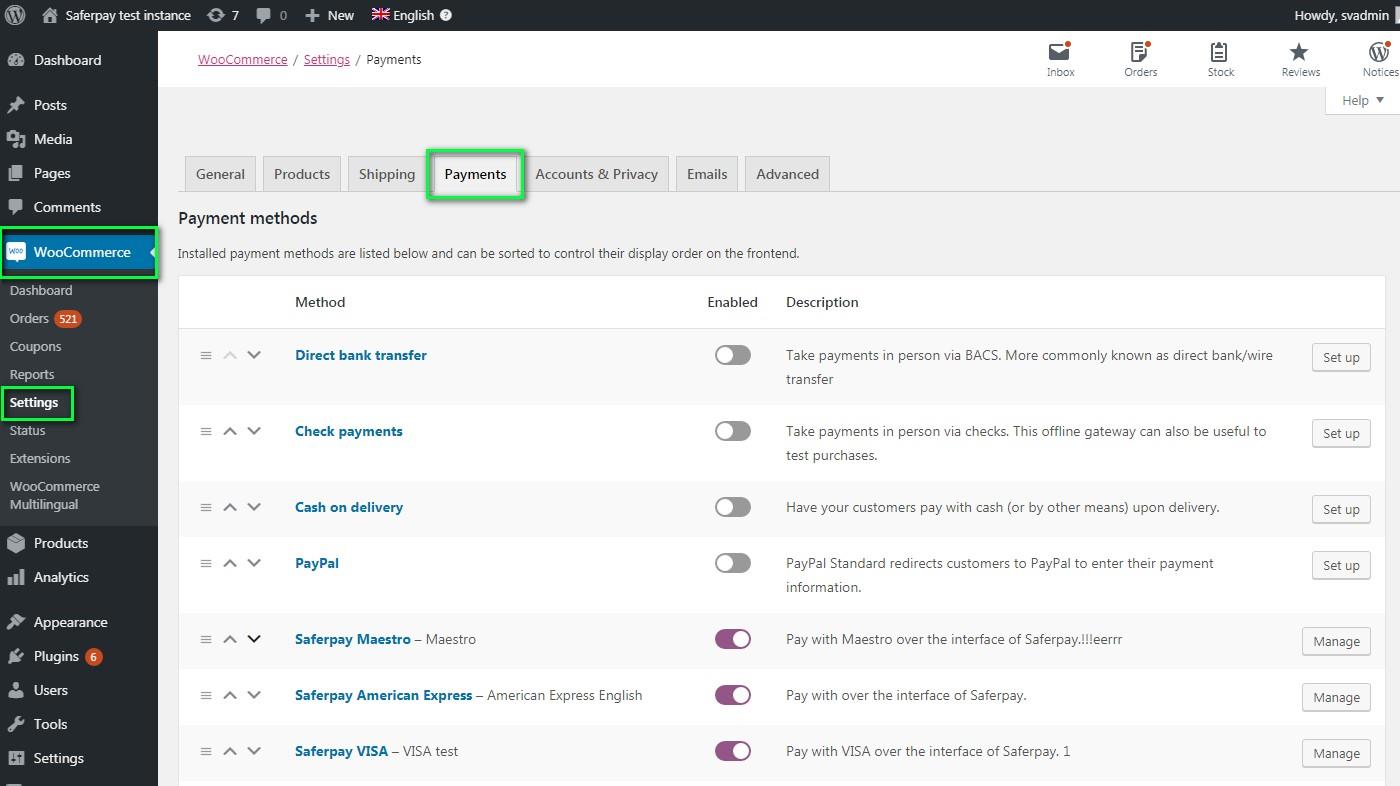
Task: Enable the Direct bank transfer toggle
Action: (x=732, y=355)
